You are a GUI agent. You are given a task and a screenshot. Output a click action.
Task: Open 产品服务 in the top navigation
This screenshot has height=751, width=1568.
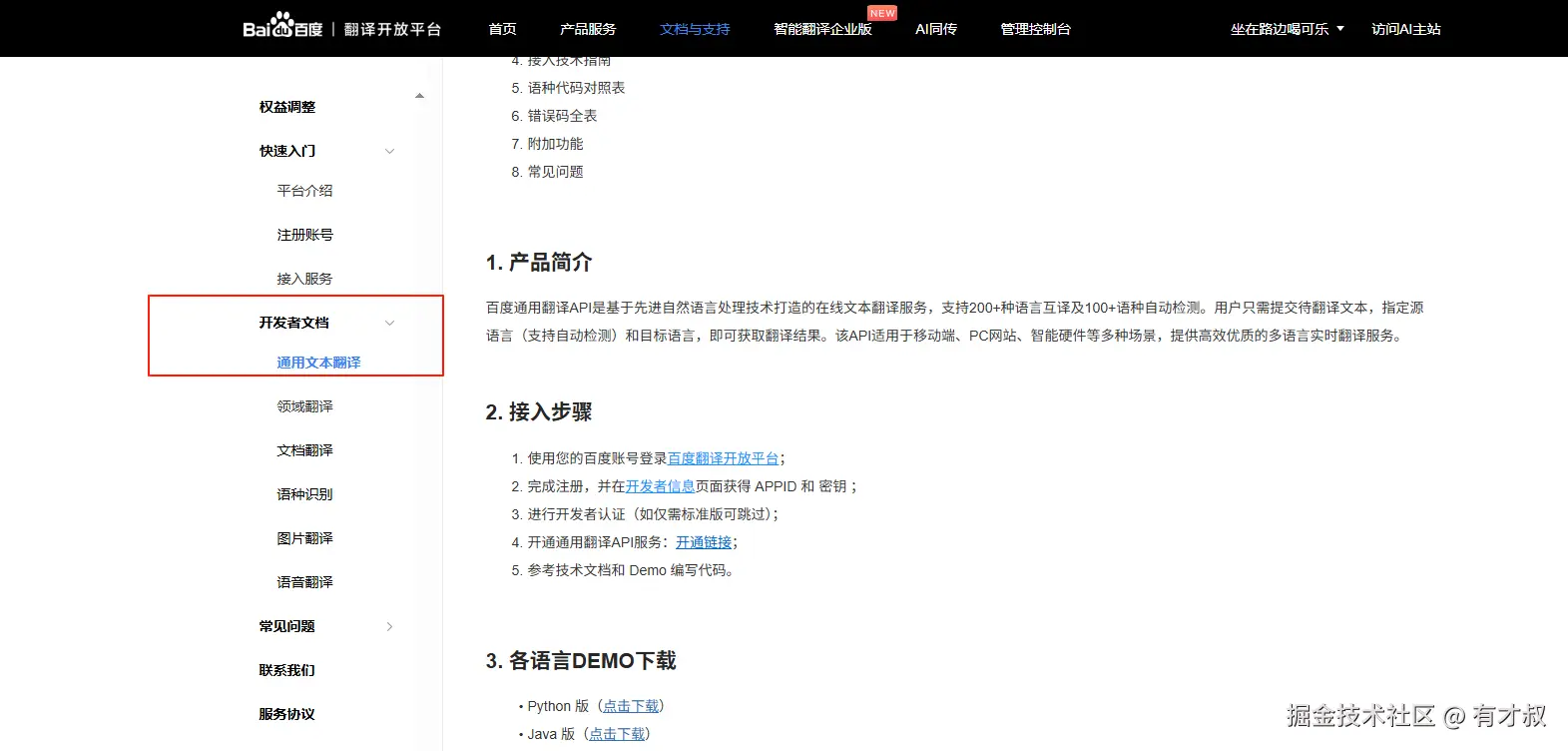[588, 29]
